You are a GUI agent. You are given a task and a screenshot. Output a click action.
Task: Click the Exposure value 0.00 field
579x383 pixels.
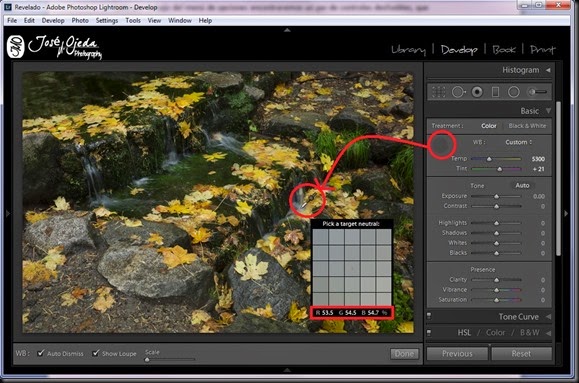[539, 196]
